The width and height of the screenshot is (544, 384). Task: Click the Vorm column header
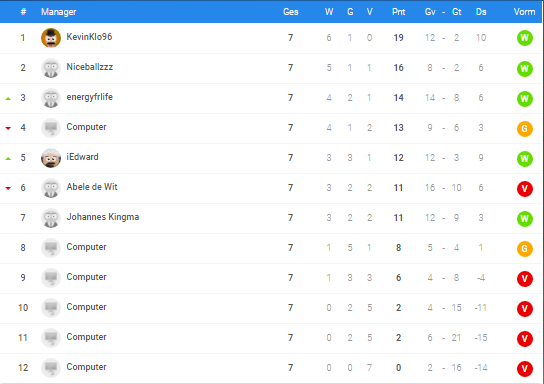[x=524, y=12]
